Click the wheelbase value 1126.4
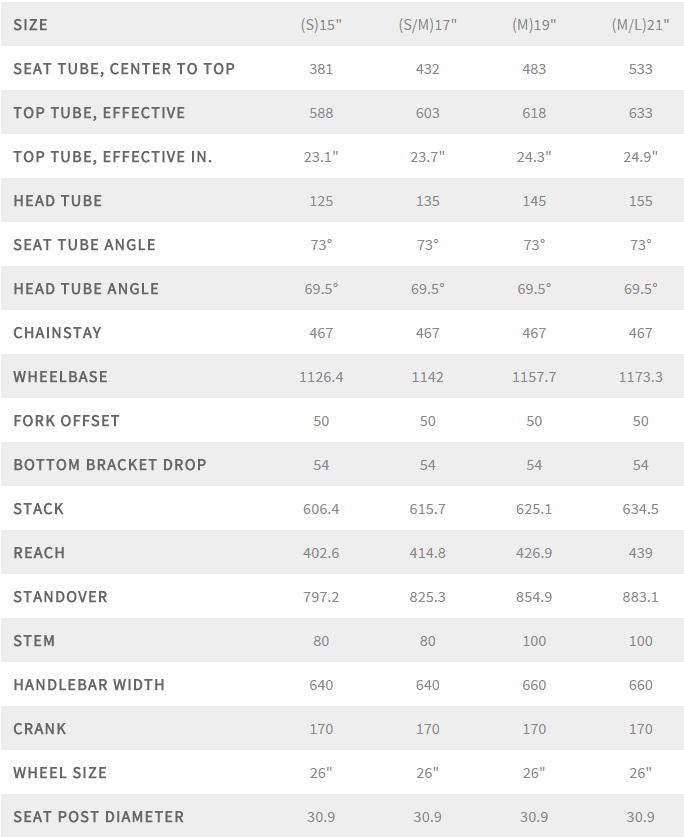The image size is (684, 837). (321, 377)
